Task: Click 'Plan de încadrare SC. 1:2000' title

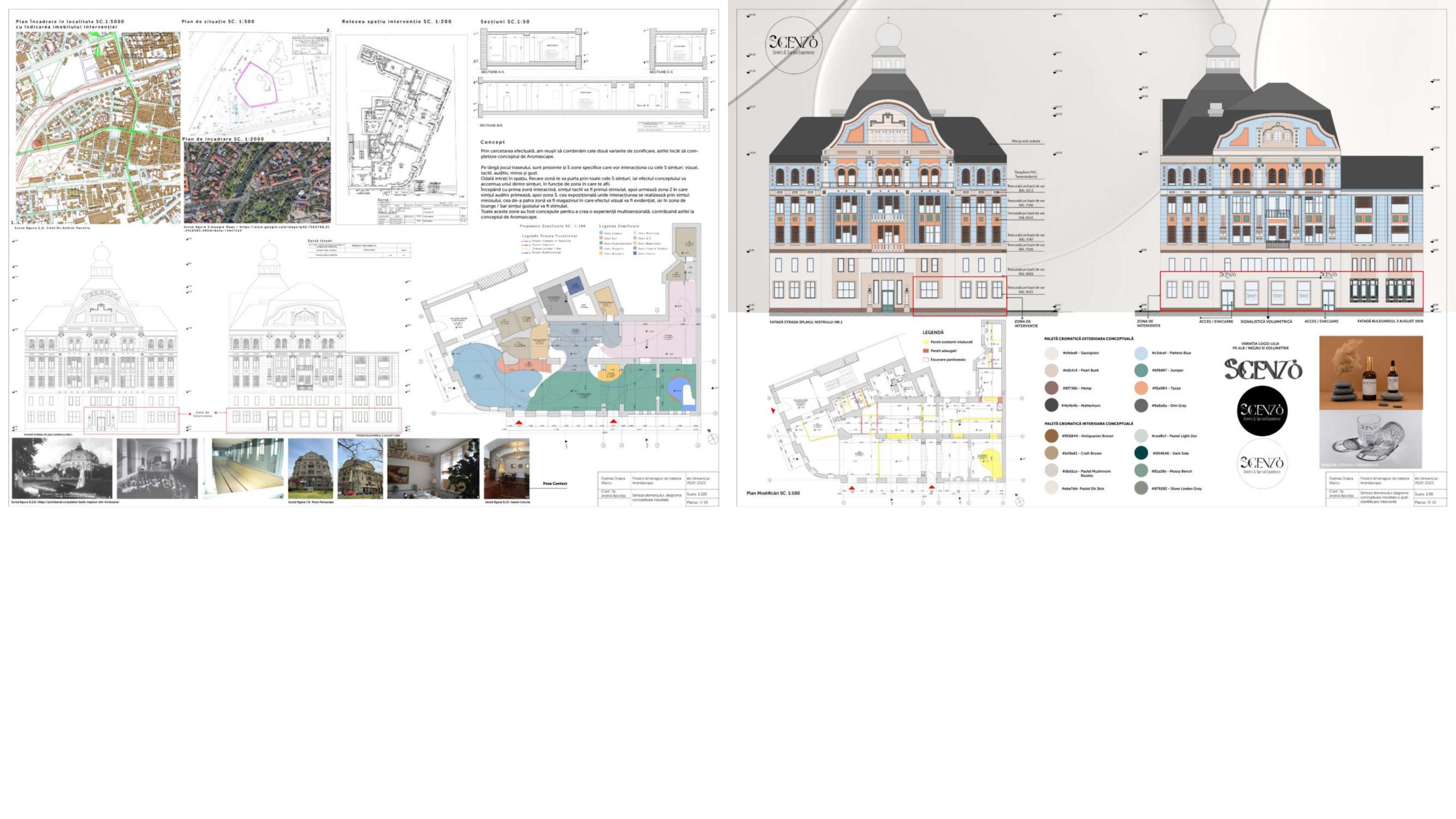Action: click(223, 139)
